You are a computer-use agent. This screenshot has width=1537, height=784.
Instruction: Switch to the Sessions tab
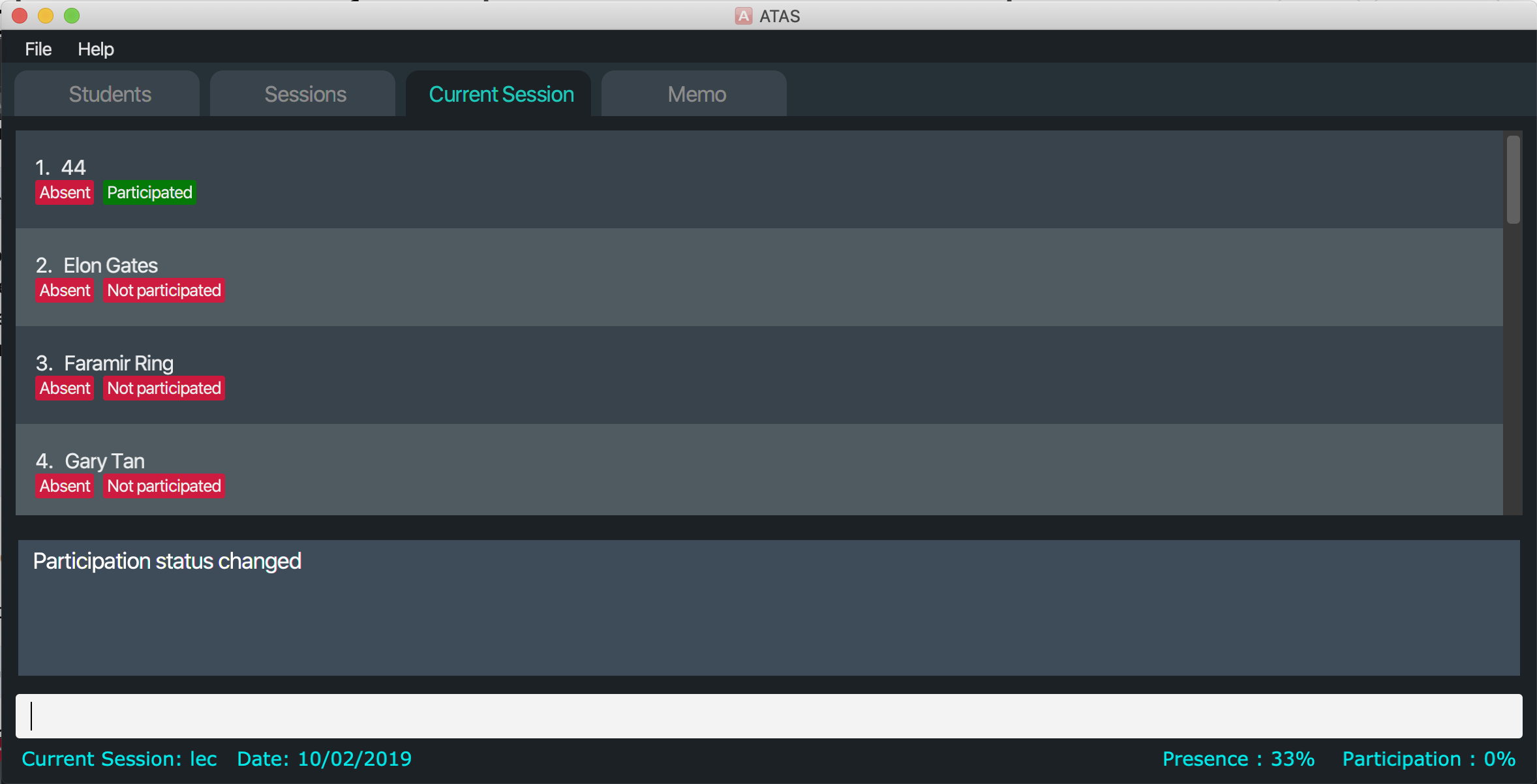coord(305,95)
